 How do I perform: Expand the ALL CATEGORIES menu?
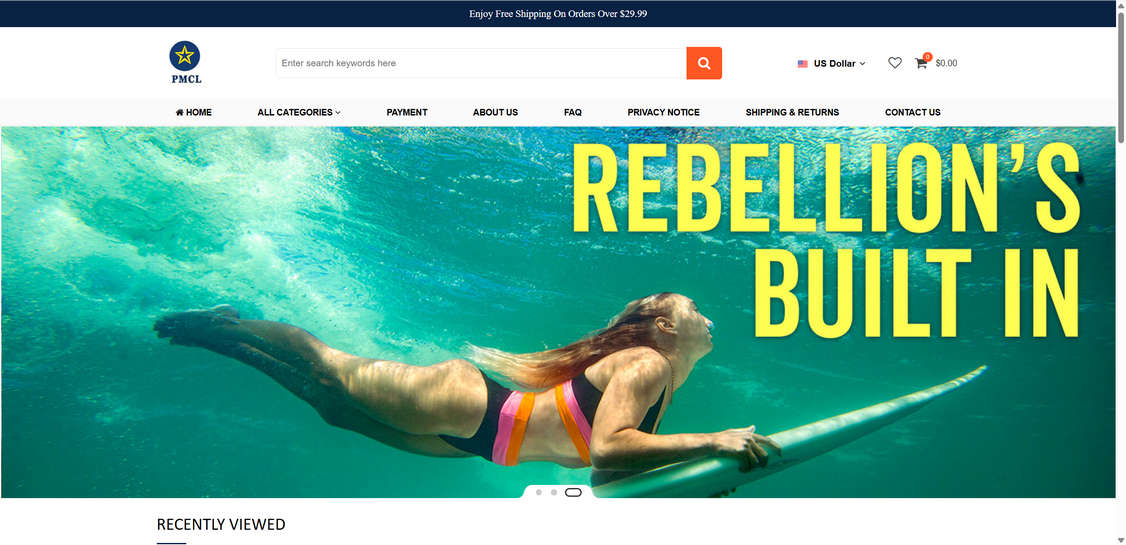tap(299, 113)
